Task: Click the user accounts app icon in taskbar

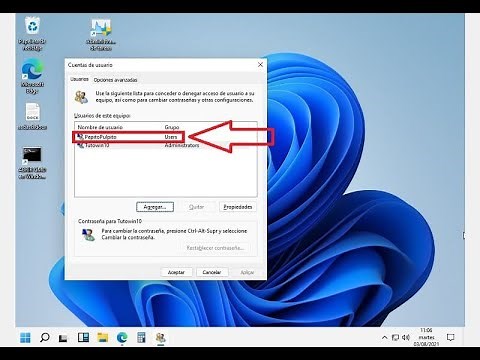Action: (161, 338)
